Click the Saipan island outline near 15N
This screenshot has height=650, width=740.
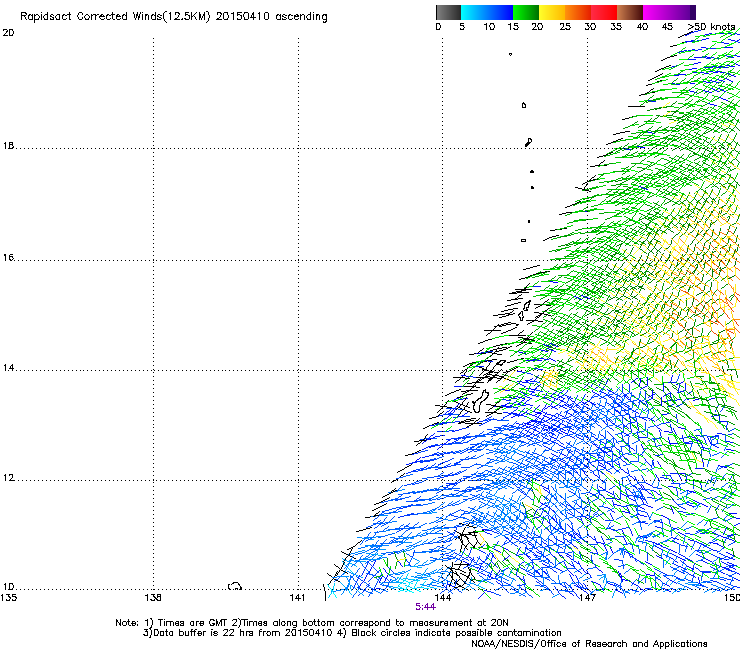[x=527, y=306]
